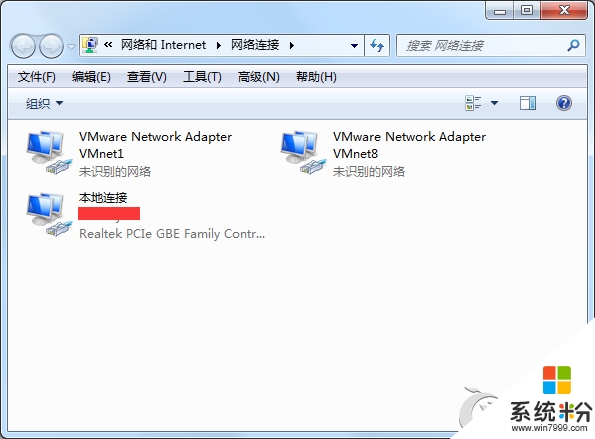Screen dimensions: 595x439
Task: Select the VMware Network Adapter VMnet1 icon
Action: [x=49, y=153]
